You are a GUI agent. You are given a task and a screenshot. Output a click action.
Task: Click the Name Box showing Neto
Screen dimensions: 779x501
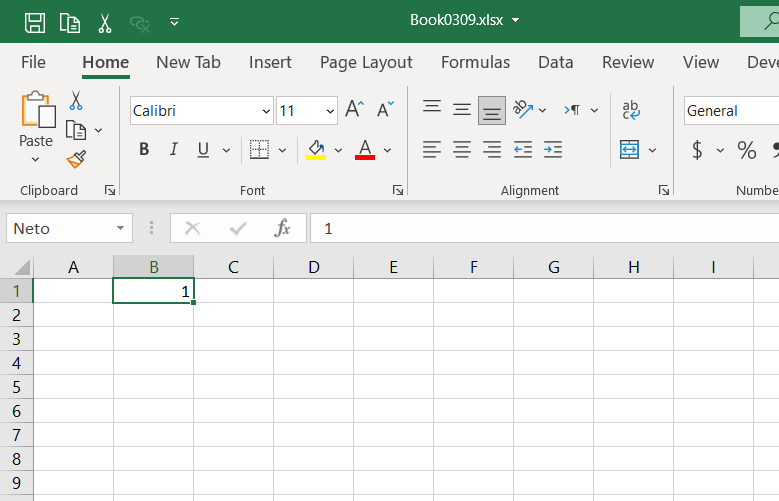point(62,229)
